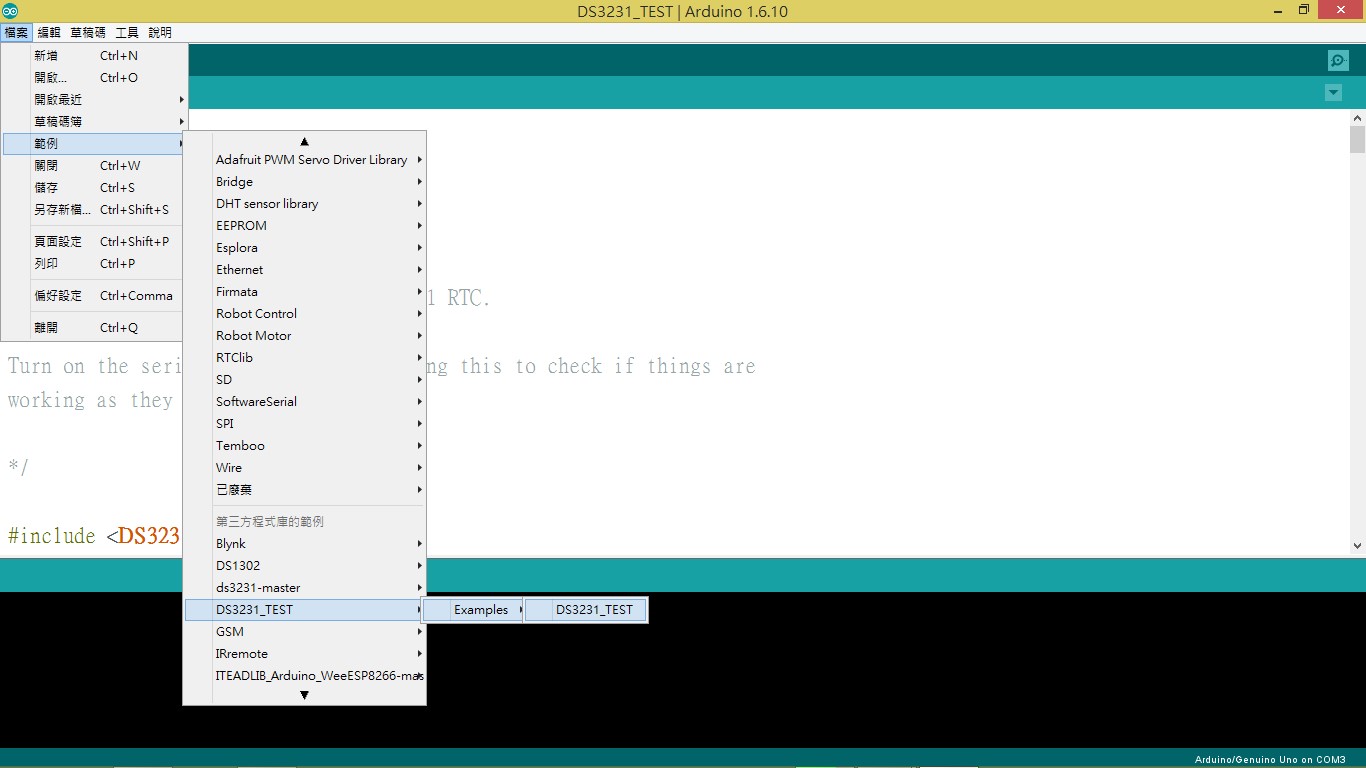Open the 草稿碼 menu
The height and width of the screenshot is (768, 1366).
pos(88,33)
